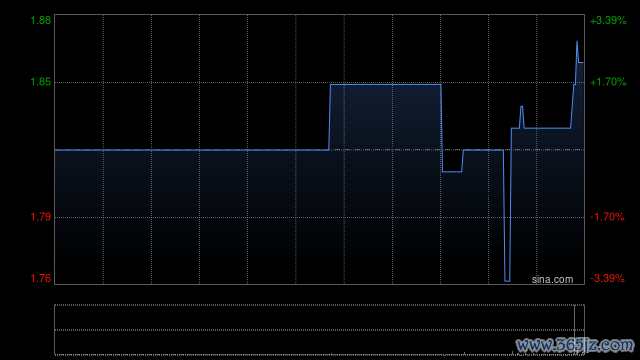The height and width of the screenshot is (360, 640).
Task: Click the +1.70% percent label
Action: (608, 82)
